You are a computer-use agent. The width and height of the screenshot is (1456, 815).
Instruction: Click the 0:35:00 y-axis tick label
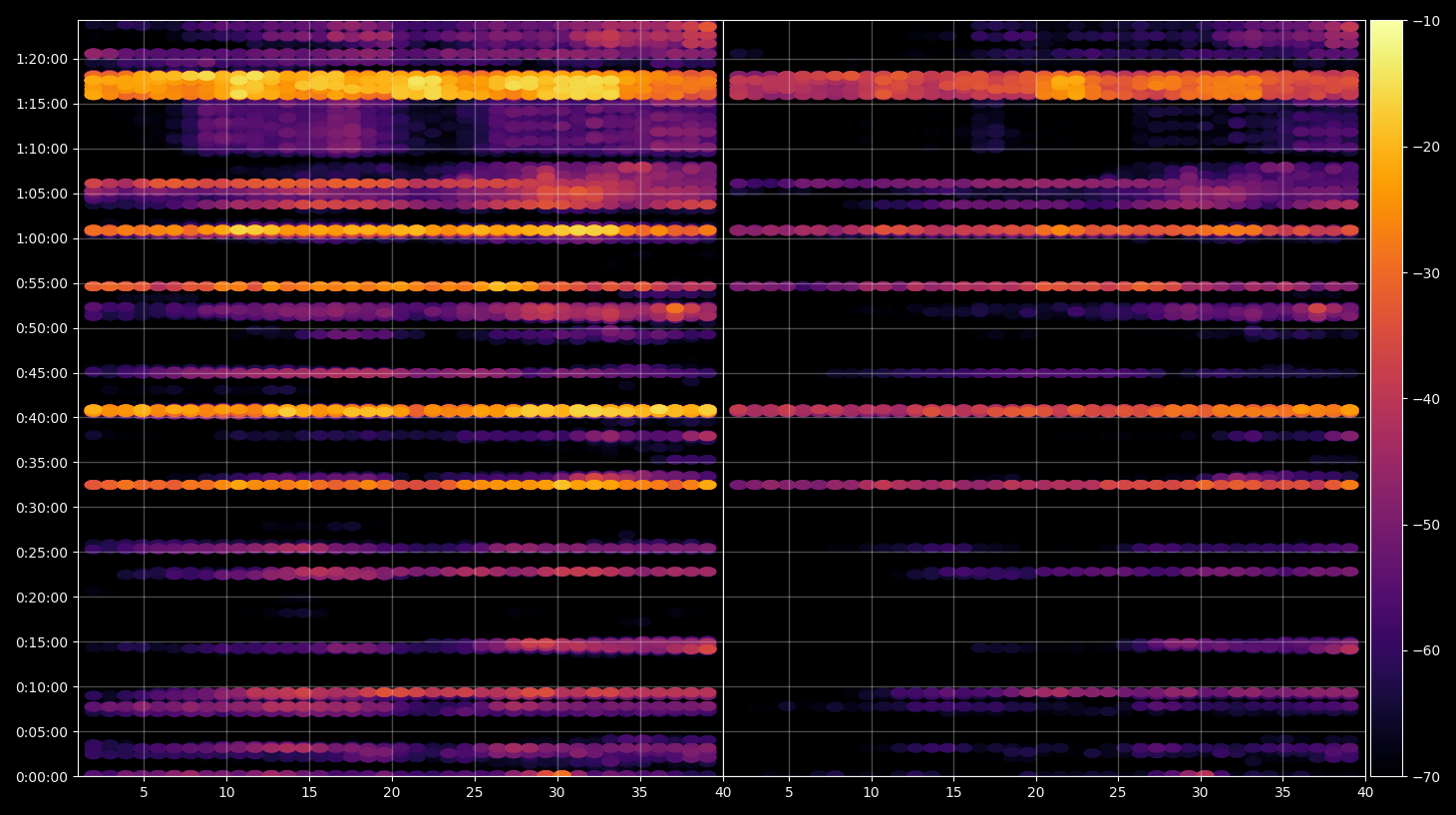(x=42, y=463)
